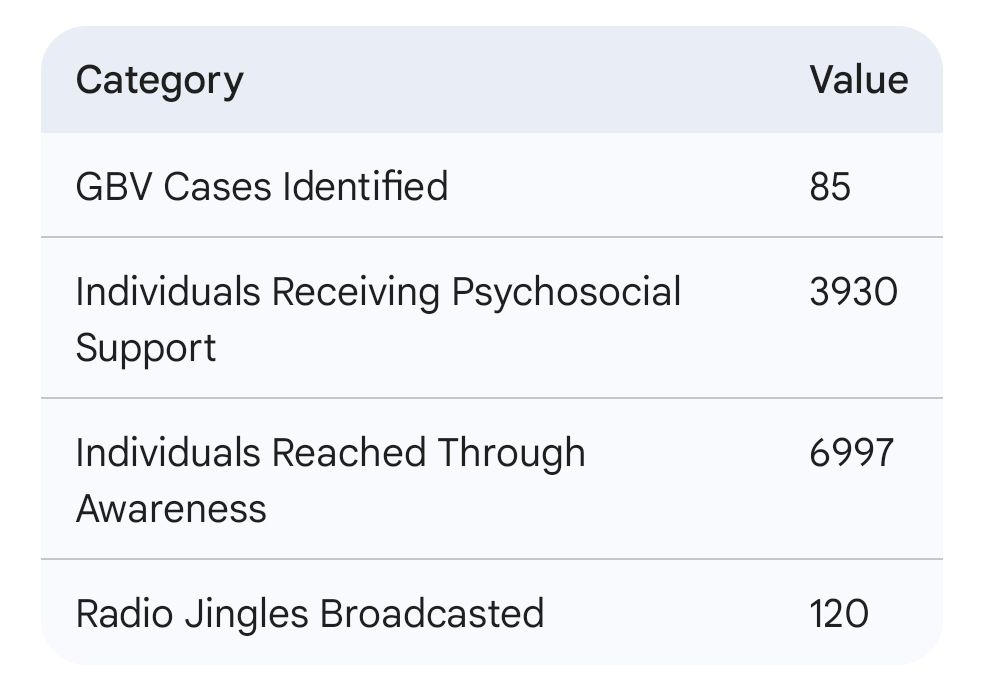Click the word Through

511,453
